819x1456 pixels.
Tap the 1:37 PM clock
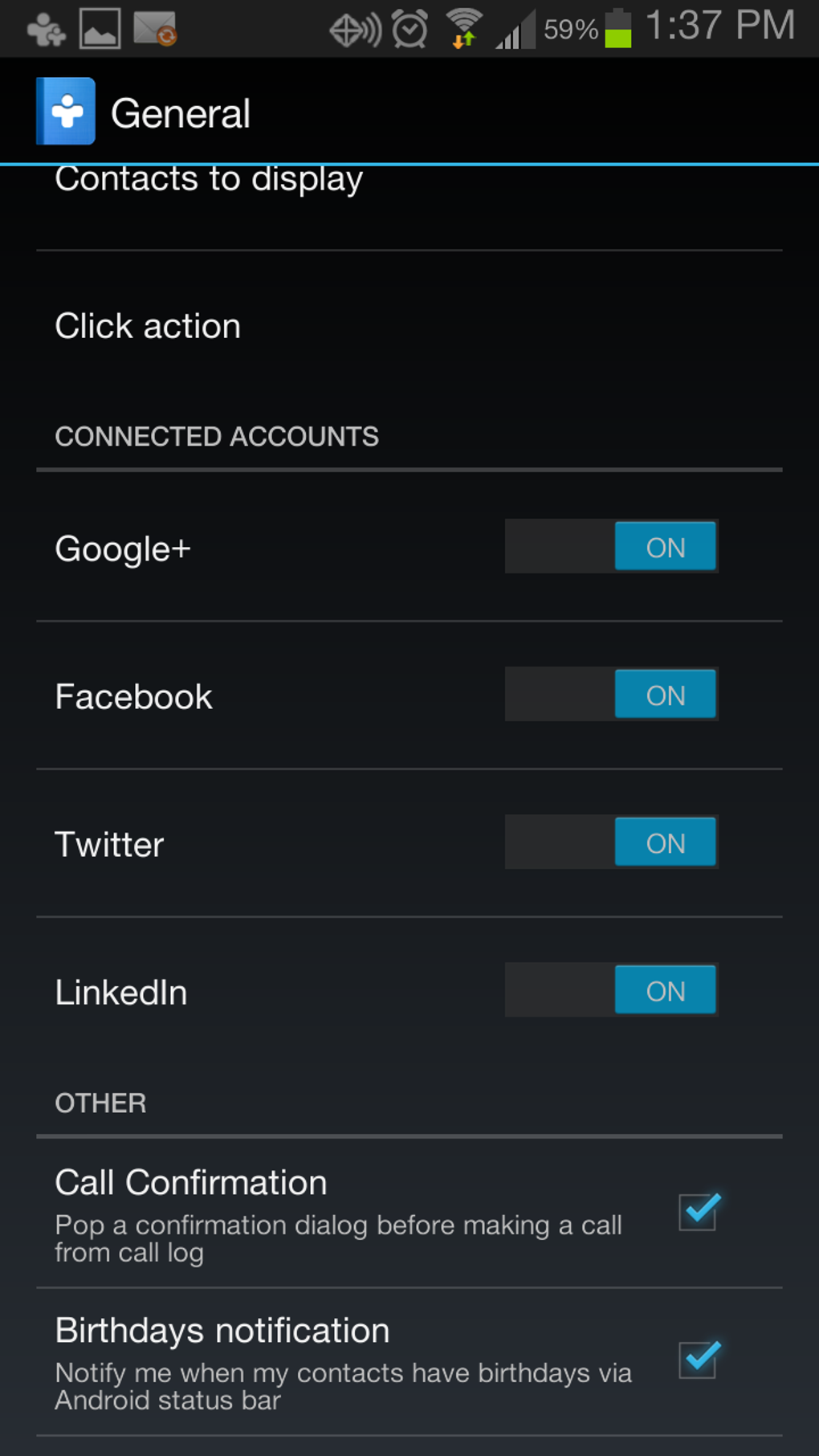pos(719,27)
